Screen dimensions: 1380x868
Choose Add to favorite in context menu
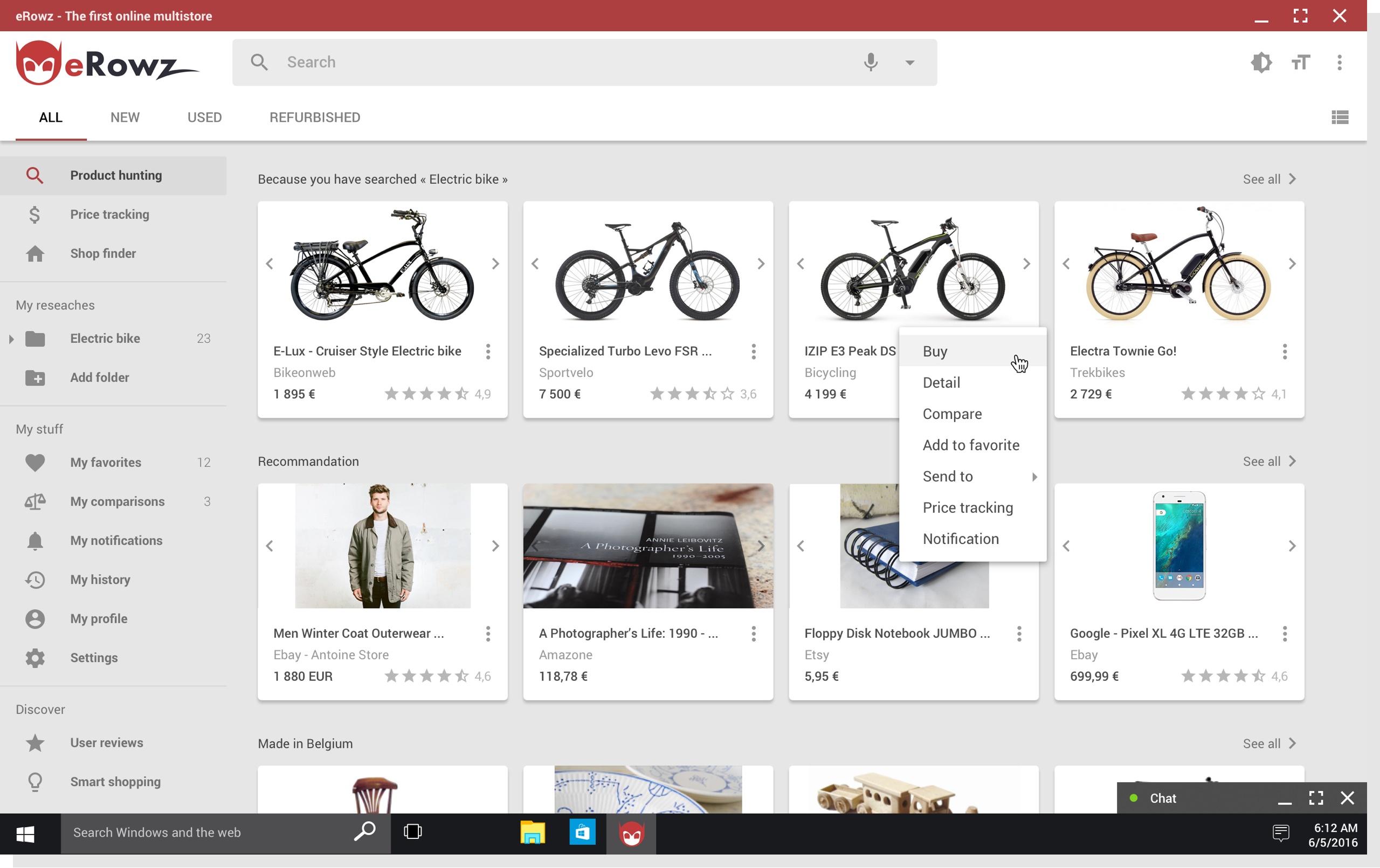click(x=972, y=445)
